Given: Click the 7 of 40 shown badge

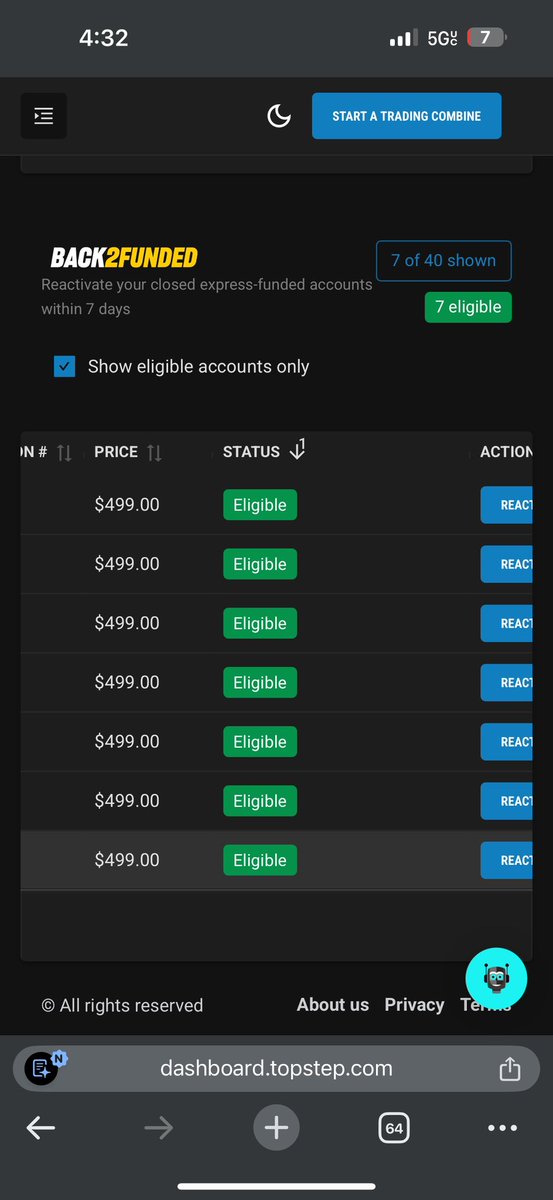Looking at the screenshot, I should [443, 260].
